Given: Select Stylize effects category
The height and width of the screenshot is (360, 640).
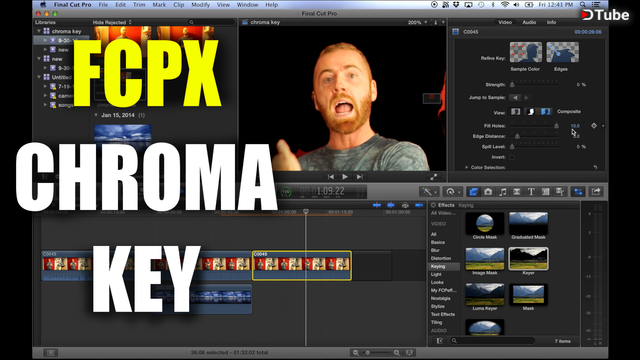Looking at the screenshot, I should (438, 307).
